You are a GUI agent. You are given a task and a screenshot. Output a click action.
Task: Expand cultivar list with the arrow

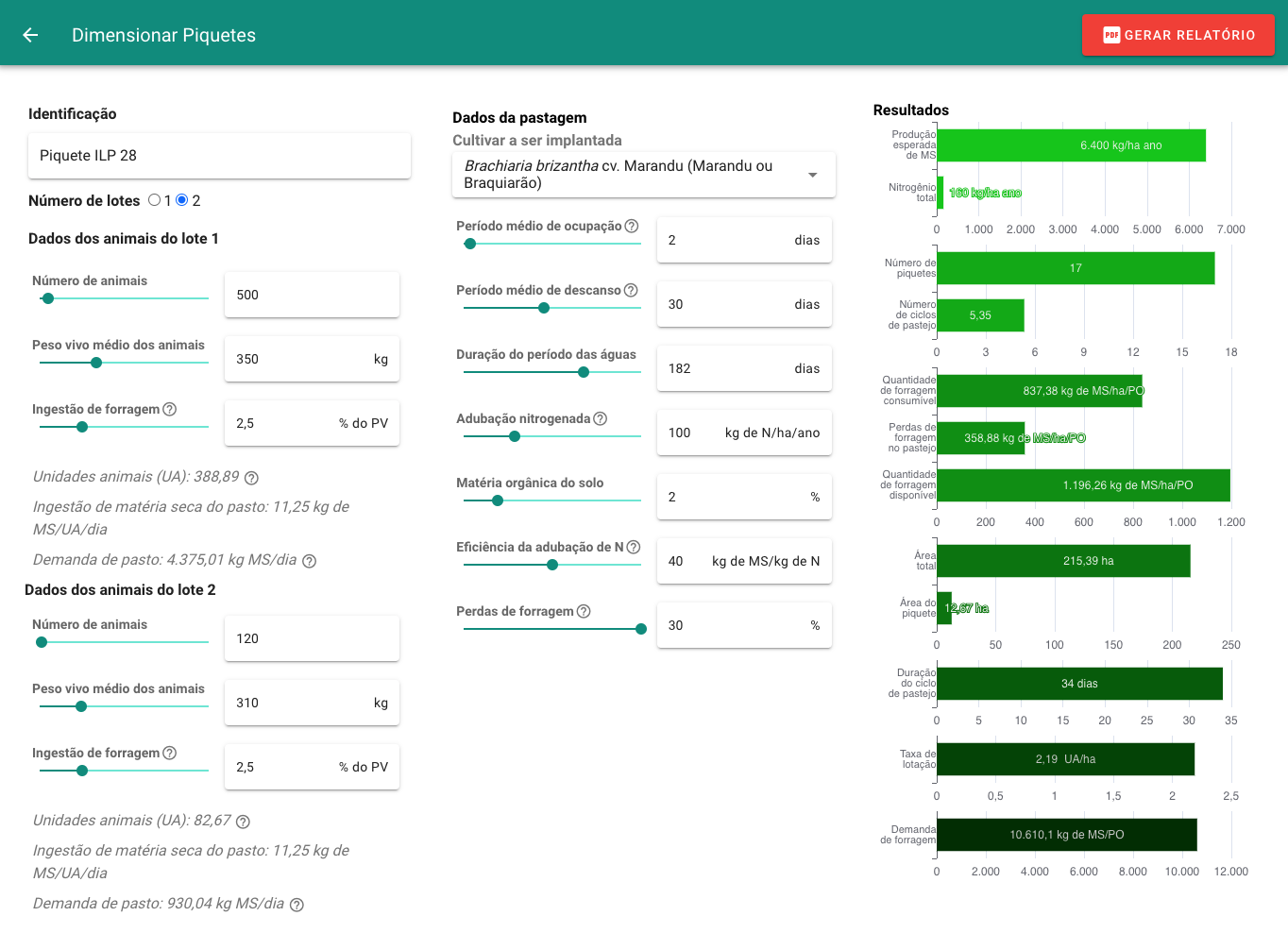tap(813, 175)
